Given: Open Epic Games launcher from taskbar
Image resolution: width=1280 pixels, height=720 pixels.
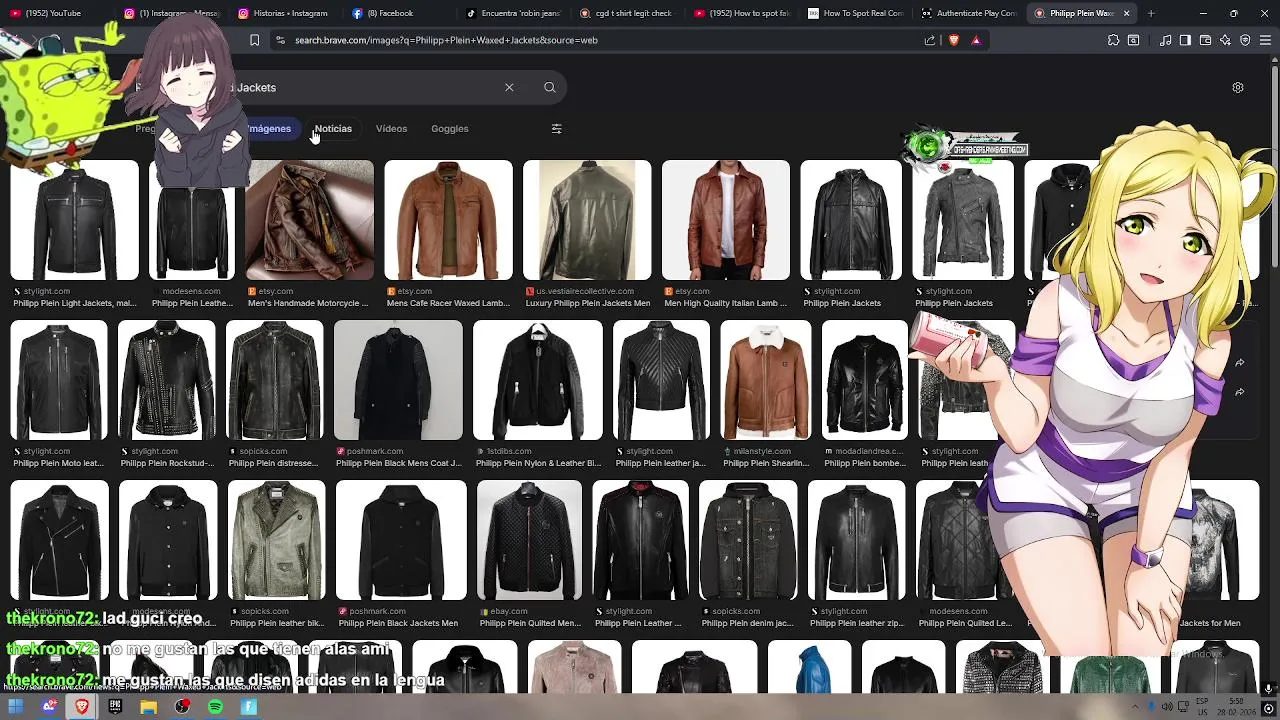Looking at the screenshot, I should (x=115, y=707).
